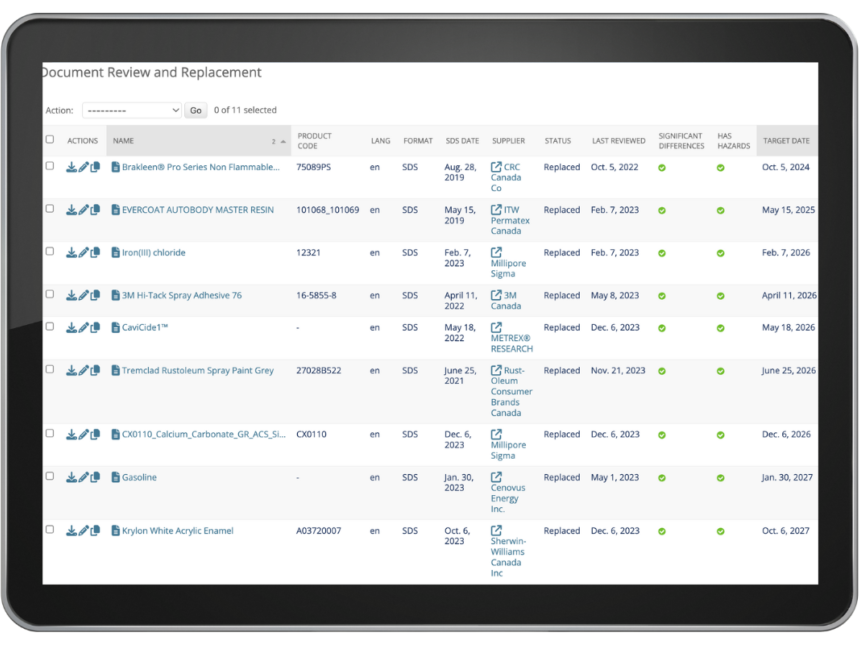The image size is (860, 645).
Task: Open Tremclad Rustoleum Spray Paint Grey link
Action: coord(197,371)
